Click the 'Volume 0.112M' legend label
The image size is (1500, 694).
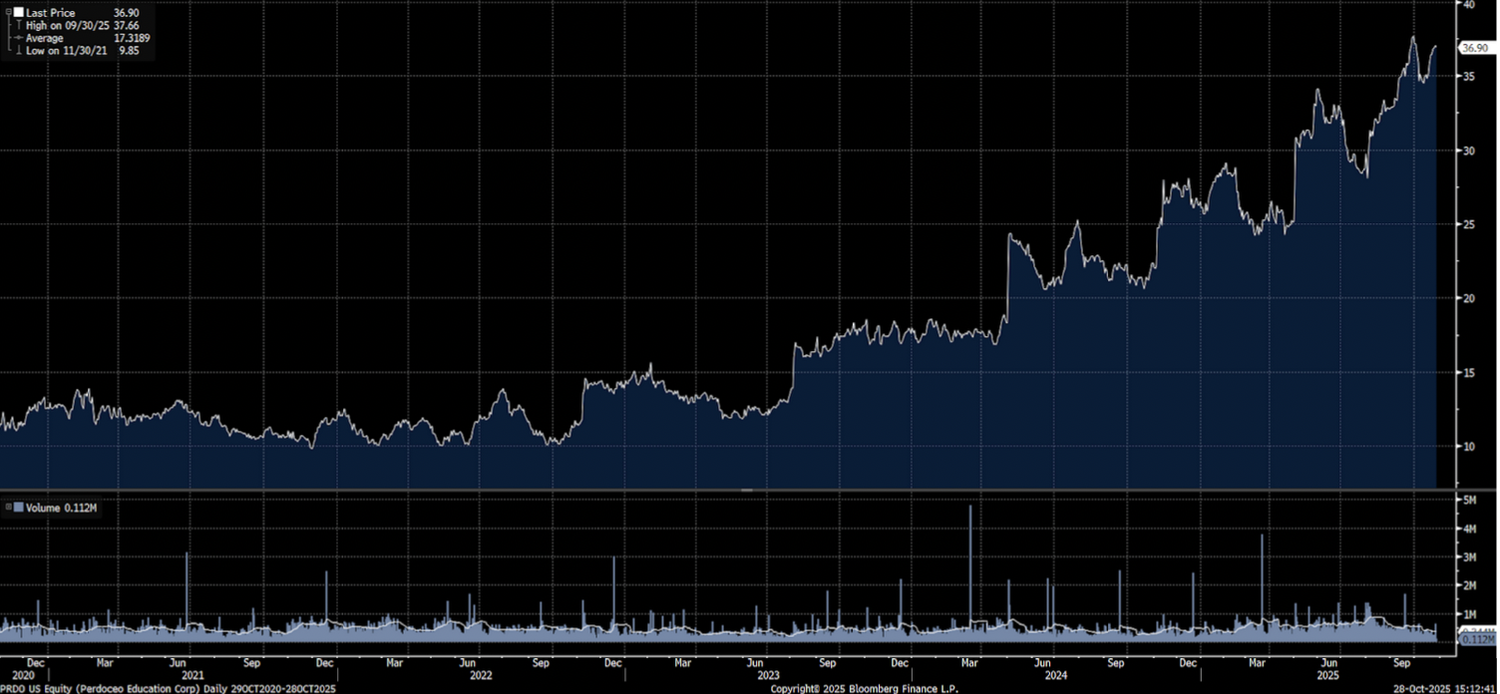59,507
